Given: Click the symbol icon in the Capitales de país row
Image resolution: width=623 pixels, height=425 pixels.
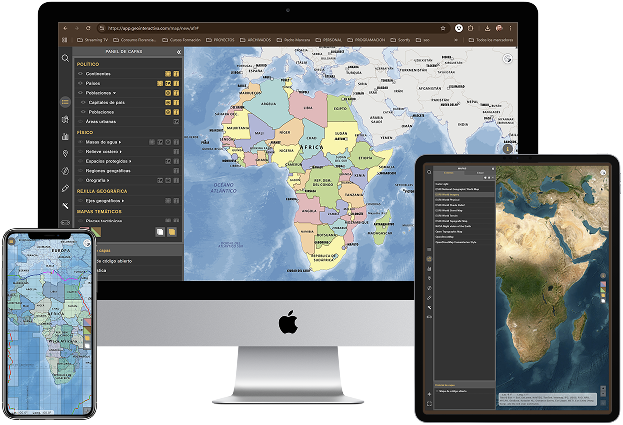Looking at the screenshot, I should click(x=168, y=102).
